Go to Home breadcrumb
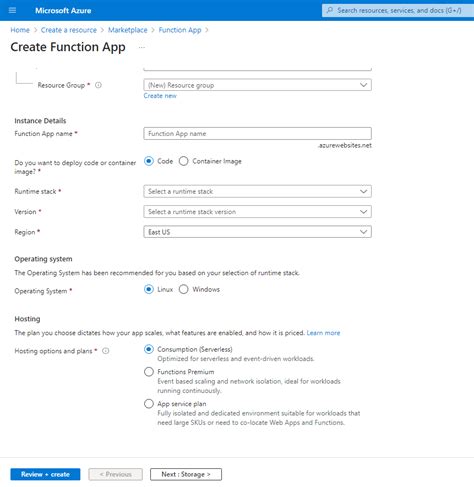Screen dimensions: 474x487 pyautogui.click(x=20, y=30)
